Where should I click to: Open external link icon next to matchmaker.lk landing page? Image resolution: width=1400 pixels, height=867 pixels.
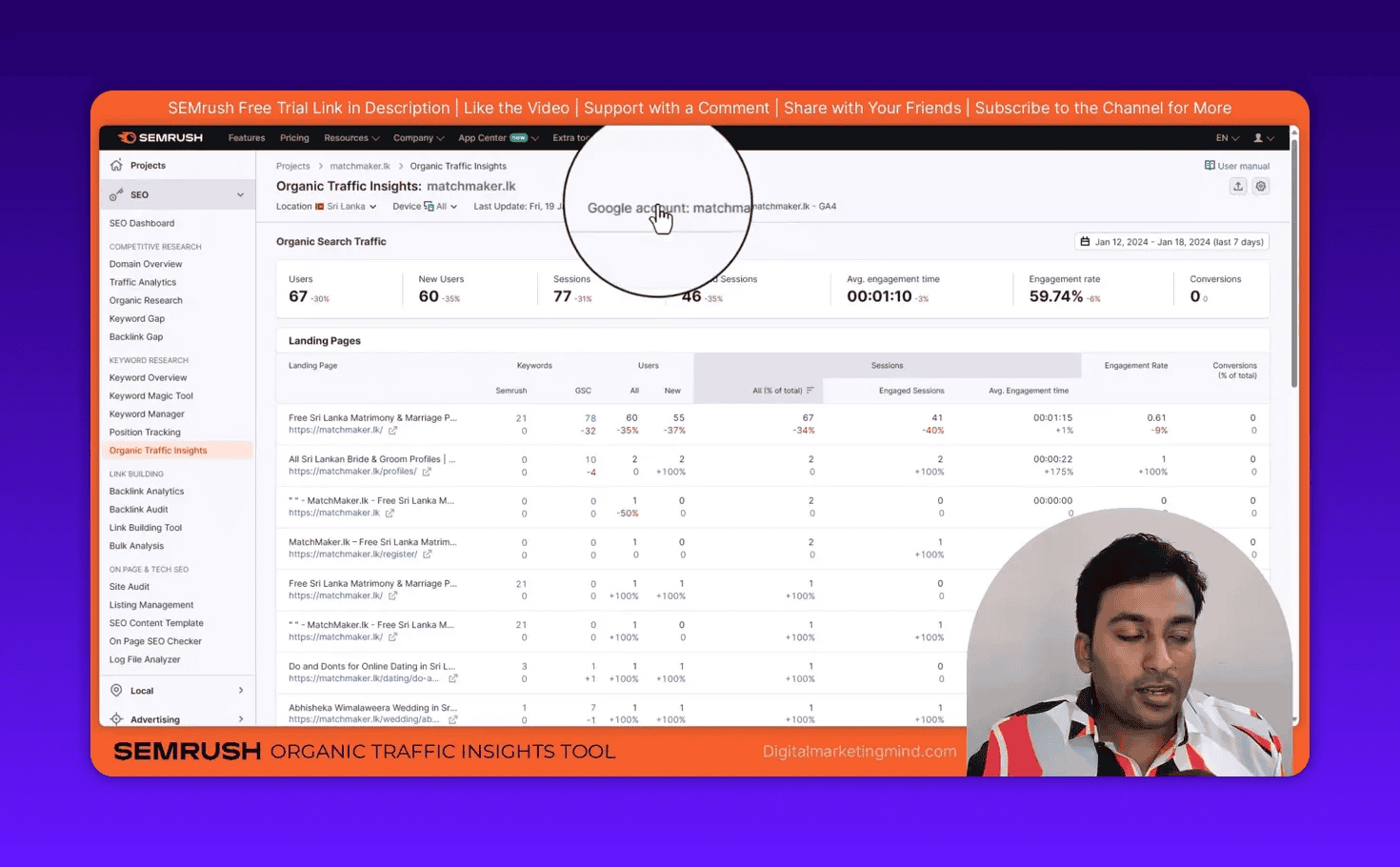pyautogui.click(x=392, y=430)
